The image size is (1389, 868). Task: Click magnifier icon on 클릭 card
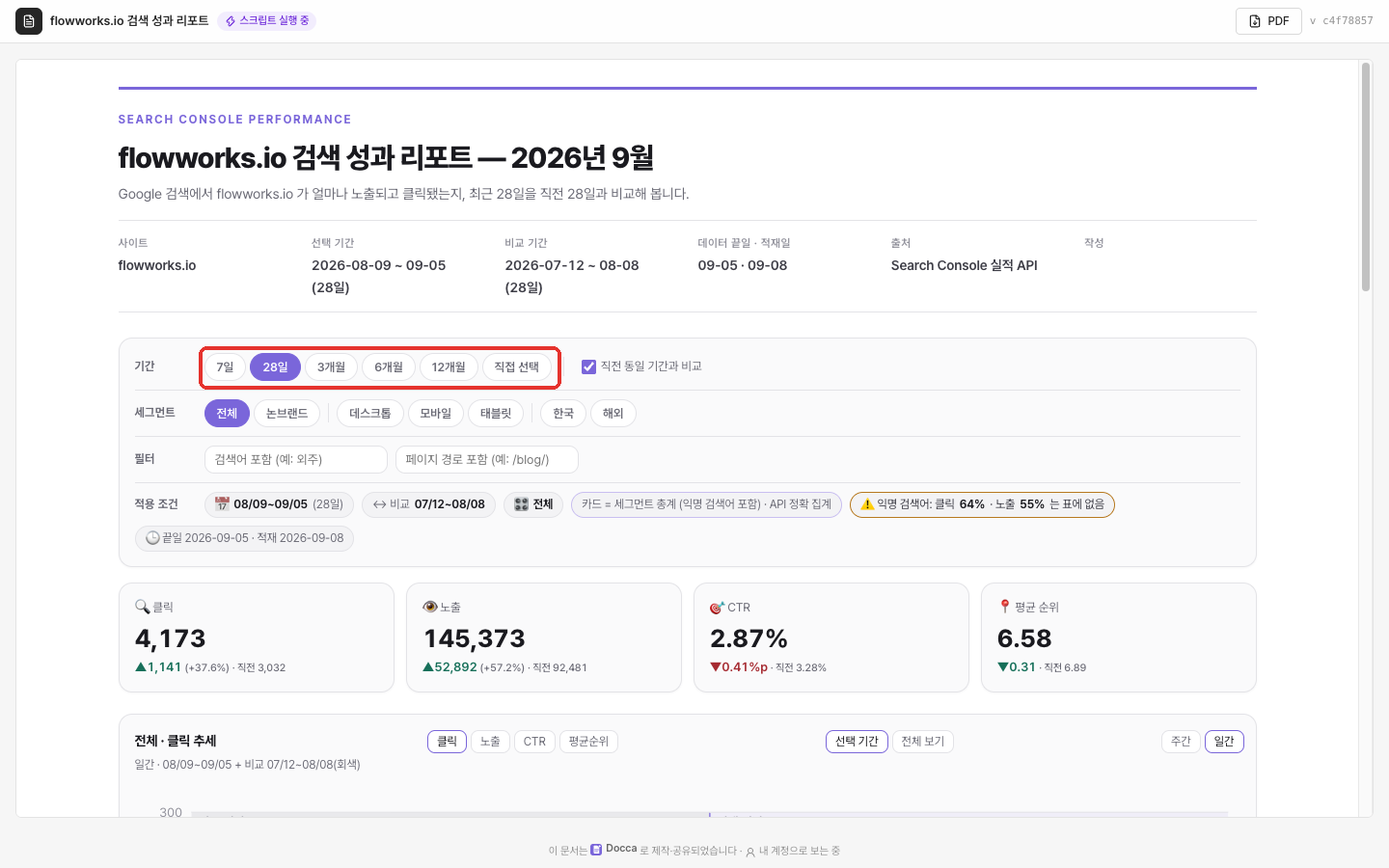[x=142, y=607]
